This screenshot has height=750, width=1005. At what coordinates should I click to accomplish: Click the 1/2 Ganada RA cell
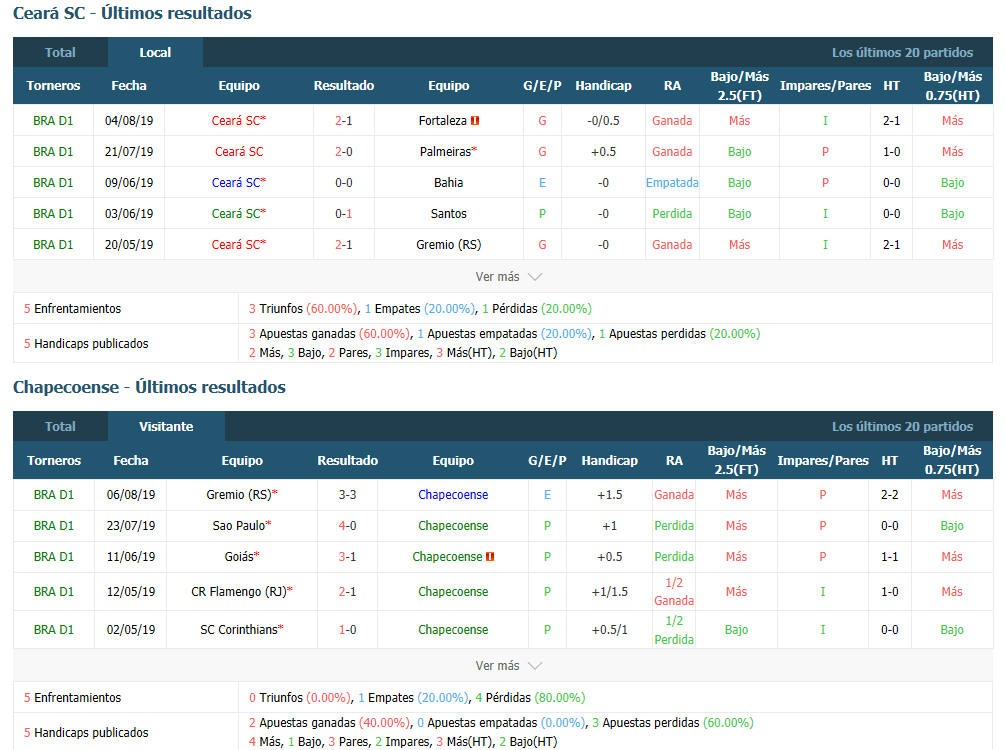click(x=674, y=592)
